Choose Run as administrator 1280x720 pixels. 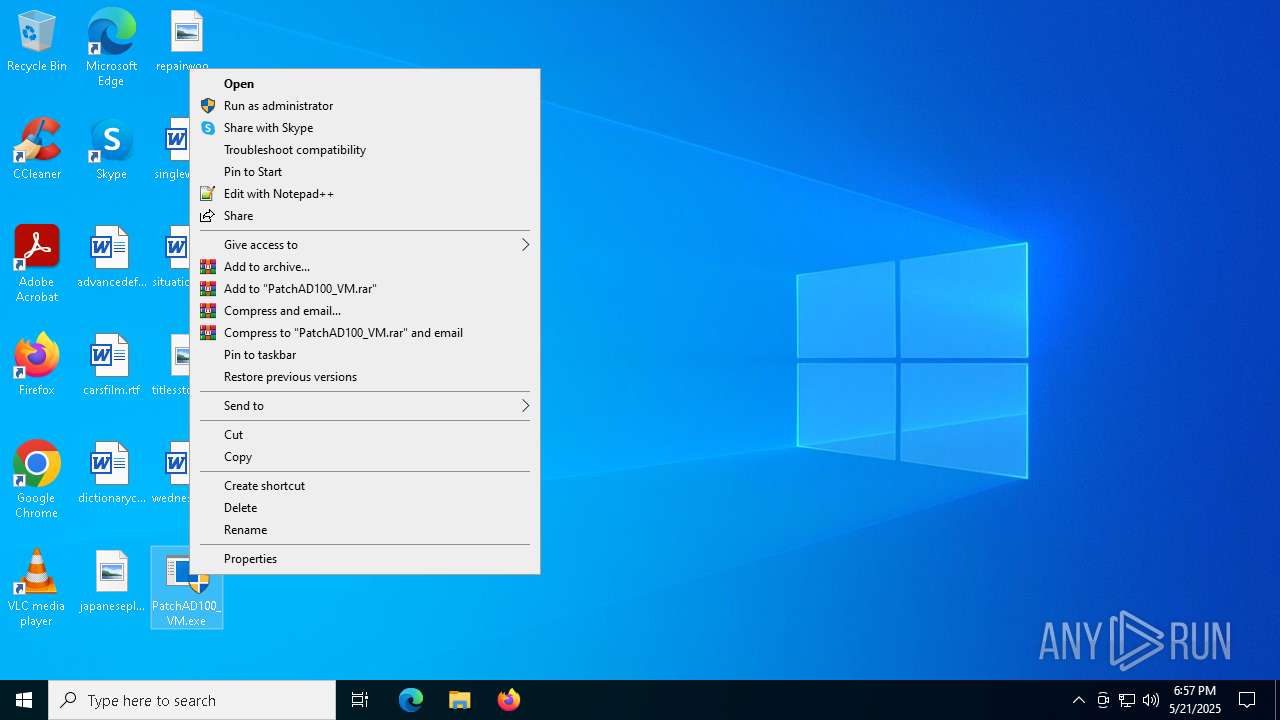tap(365, 106)
